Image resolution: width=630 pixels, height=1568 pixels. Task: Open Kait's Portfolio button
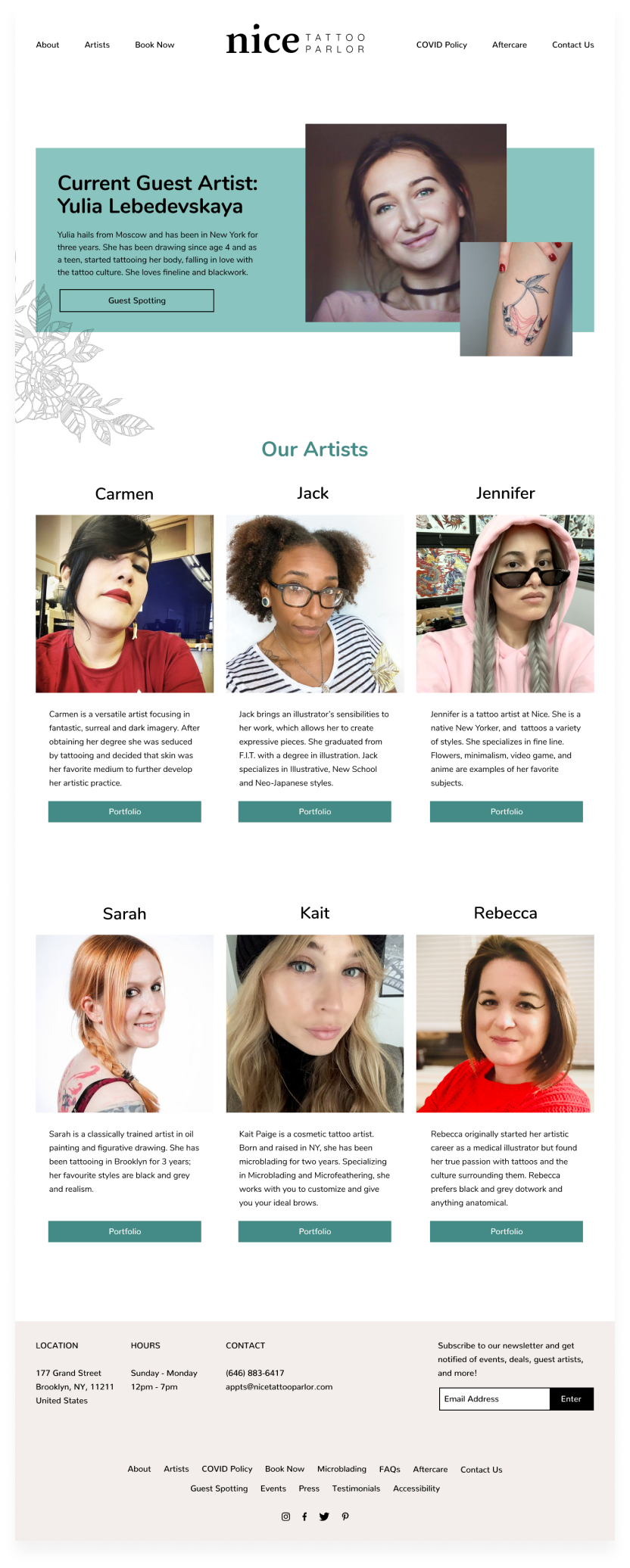pyautogui.click(x=315, y=1231)
